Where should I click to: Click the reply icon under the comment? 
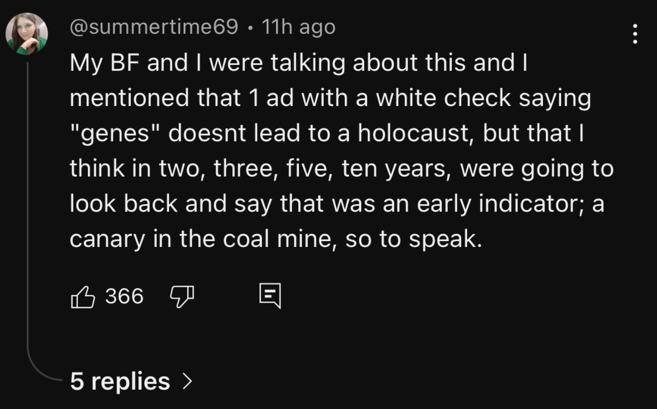270,296
